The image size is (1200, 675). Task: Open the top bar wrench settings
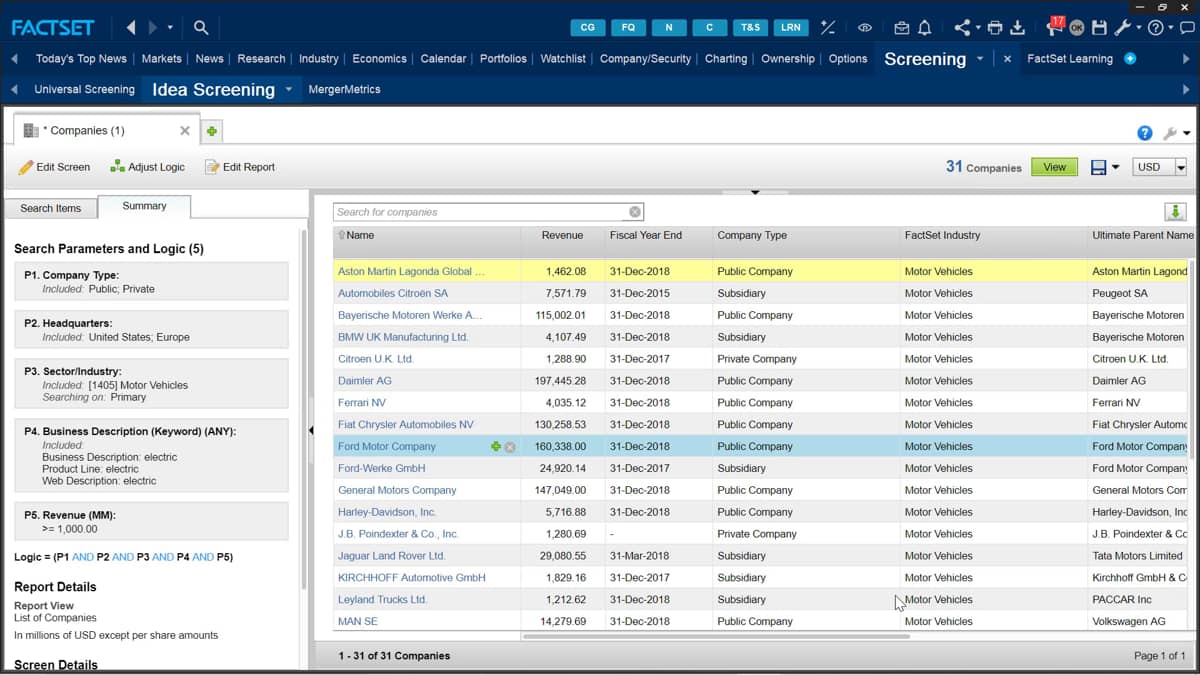click(x=1123, y=28)
